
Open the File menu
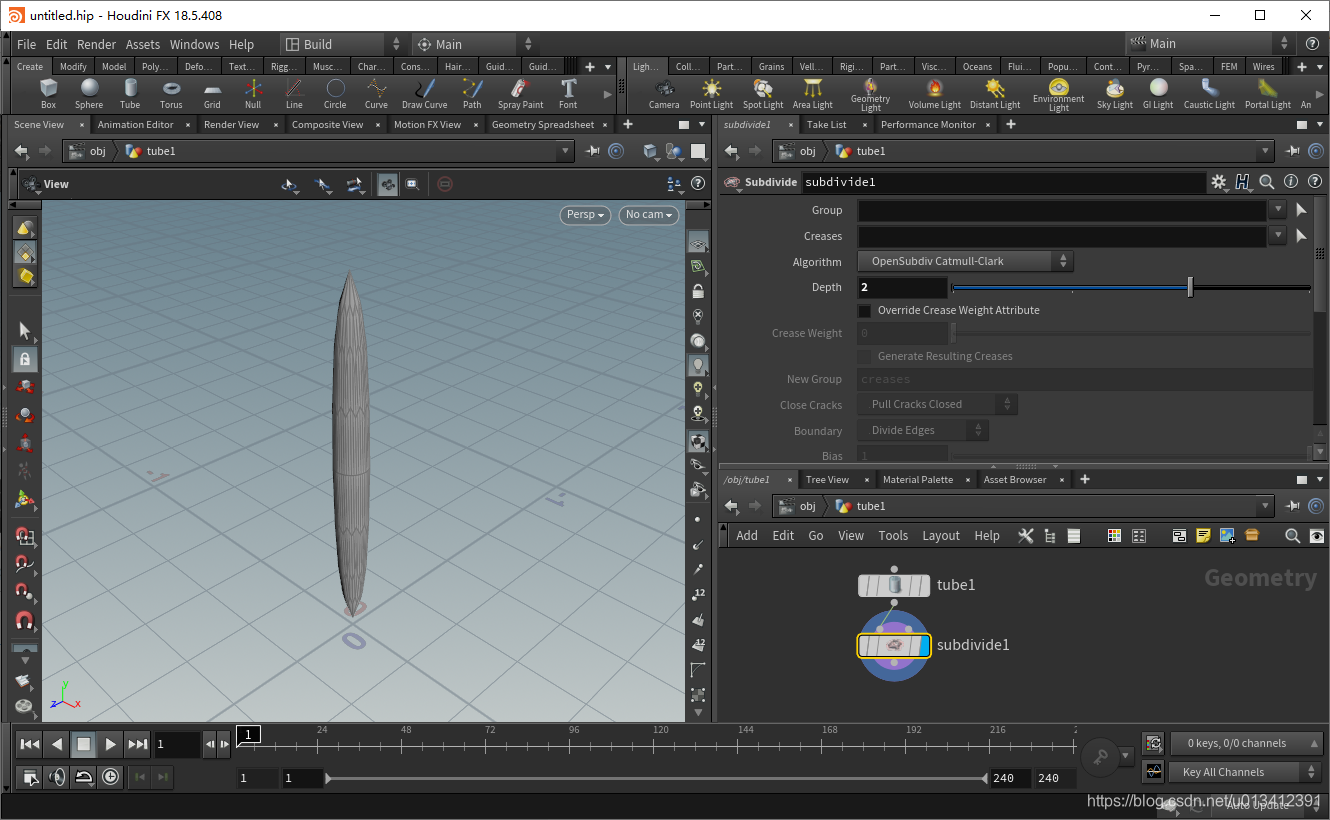[x=27, y=44]
